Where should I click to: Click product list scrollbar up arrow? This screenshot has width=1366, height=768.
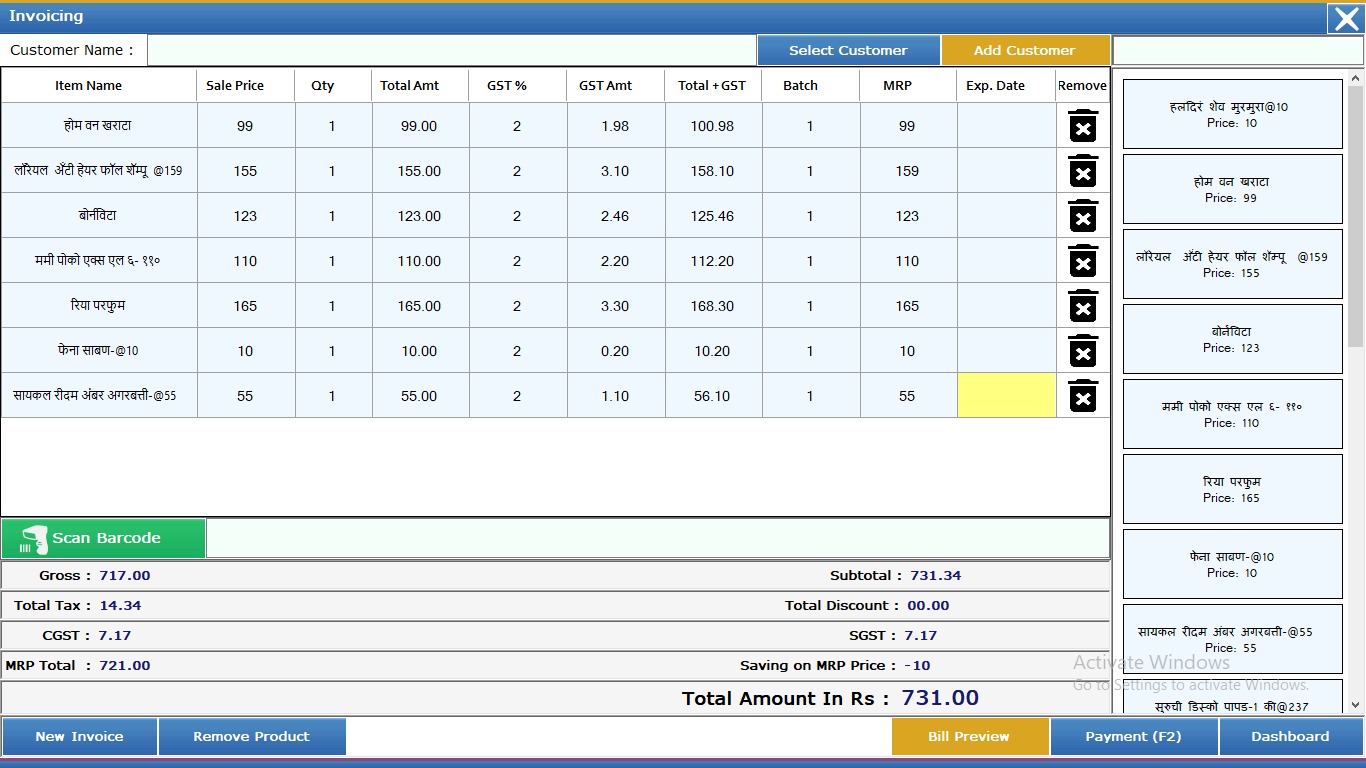[x=1356, y=77]
